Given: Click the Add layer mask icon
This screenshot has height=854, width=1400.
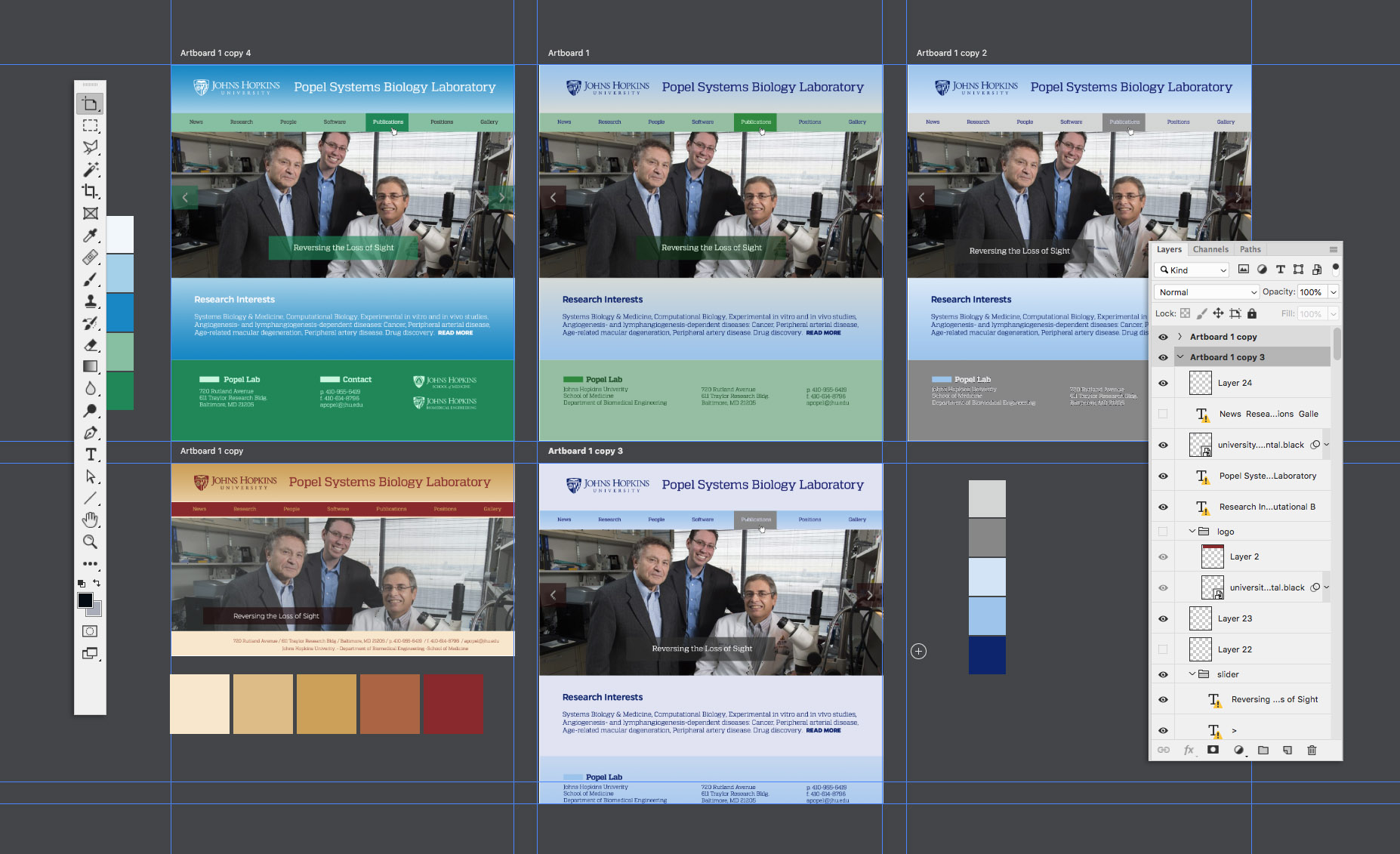Looking at the screenshot, I should coord(1213,750).
